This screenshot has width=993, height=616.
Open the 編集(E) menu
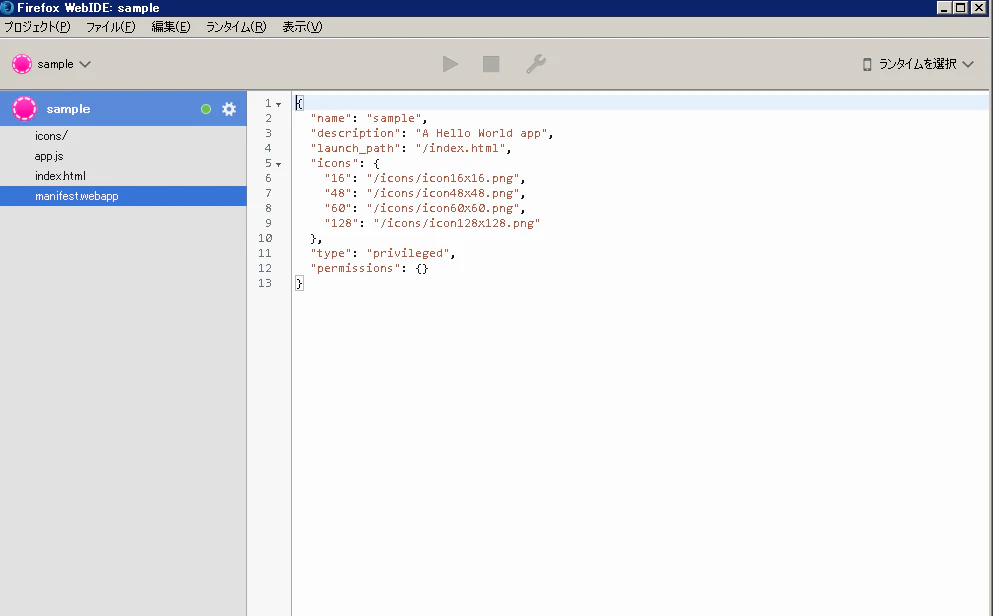170,27
